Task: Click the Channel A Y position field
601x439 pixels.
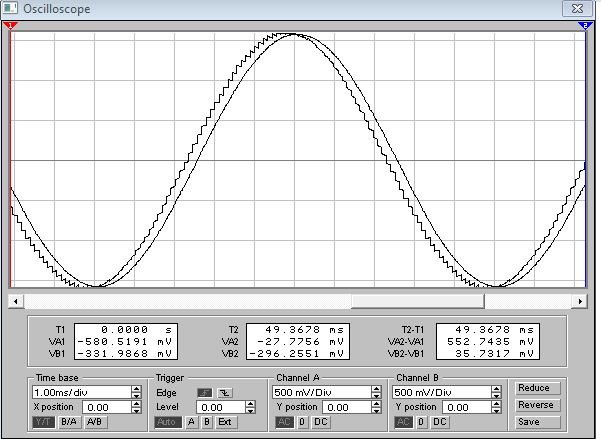Action: [347, 407]
